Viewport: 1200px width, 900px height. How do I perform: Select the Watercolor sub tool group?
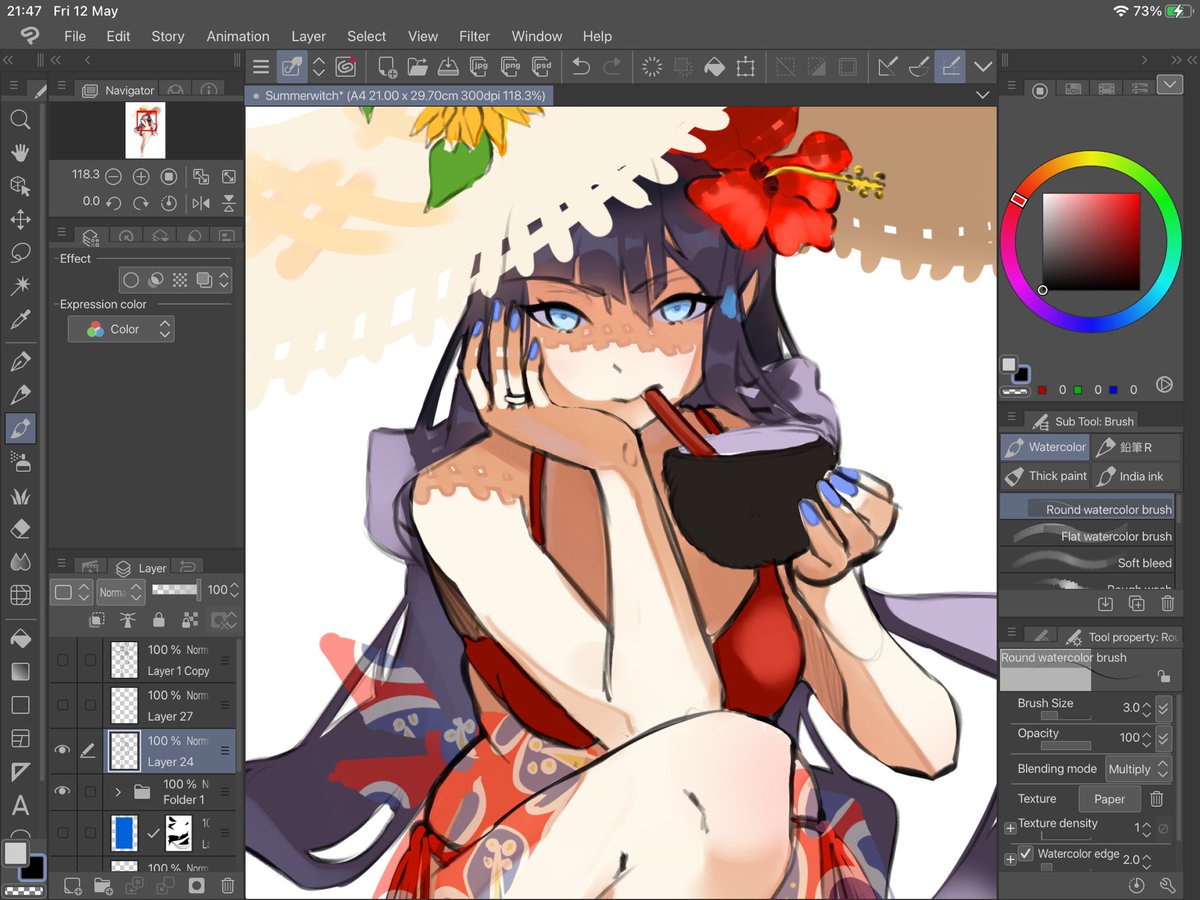click(x=1044, y=447)
